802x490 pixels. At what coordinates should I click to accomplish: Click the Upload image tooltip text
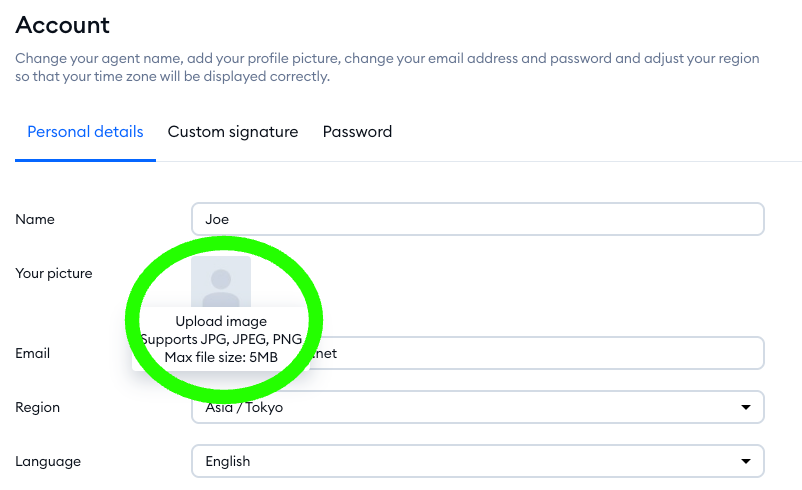click(221, 322)
